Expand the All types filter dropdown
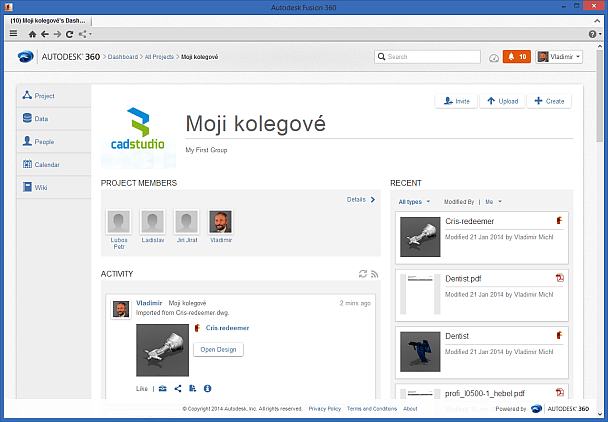This screenshot has height=422, width=608. 415,202
